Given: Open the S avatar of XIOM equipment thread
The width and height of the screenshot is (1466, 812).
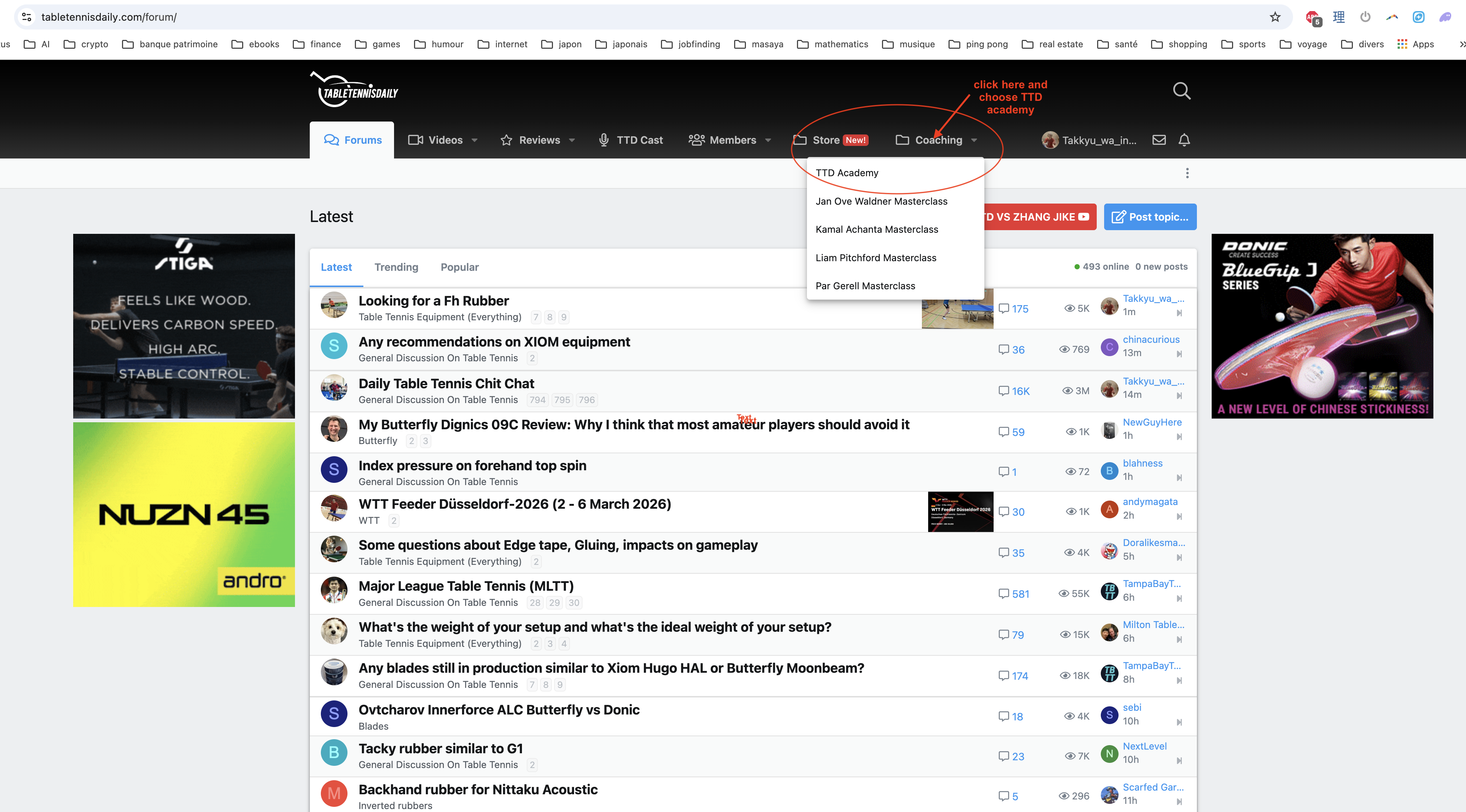Looking at the screenshot, I should 334,346.
